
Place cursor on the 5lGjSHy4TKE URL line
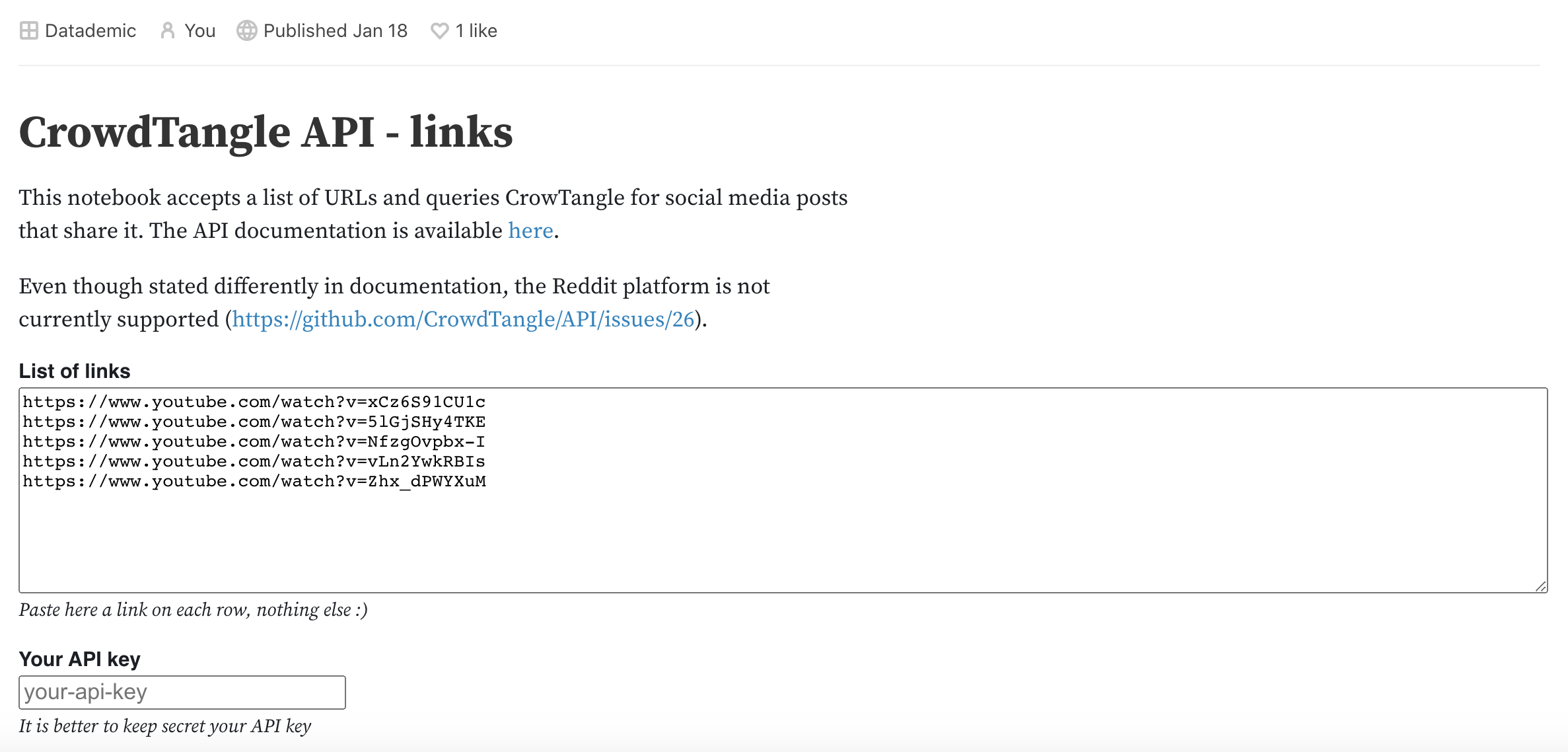[254, 422]
